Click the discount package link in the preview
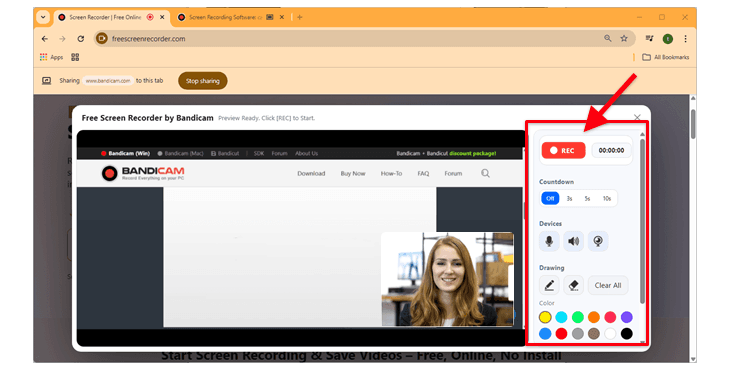 pyautogui.click(x=473, y=153)
